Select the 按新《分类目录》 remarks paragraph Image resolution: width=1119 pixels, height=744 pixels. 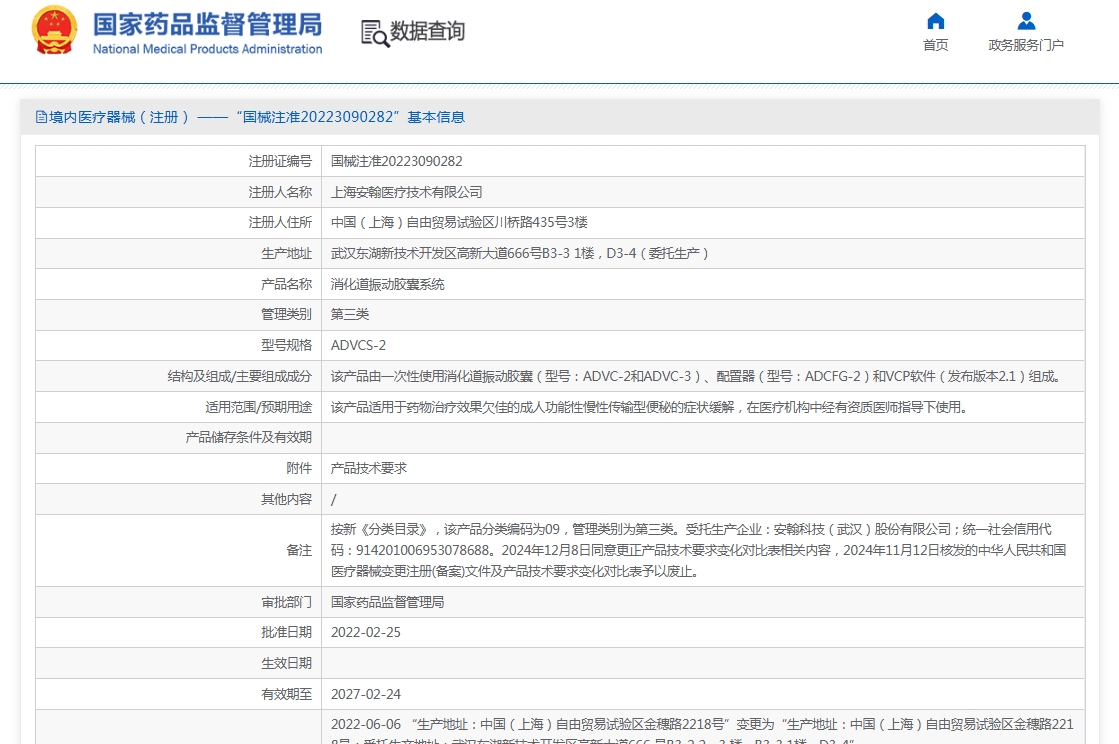coord(699,551)
